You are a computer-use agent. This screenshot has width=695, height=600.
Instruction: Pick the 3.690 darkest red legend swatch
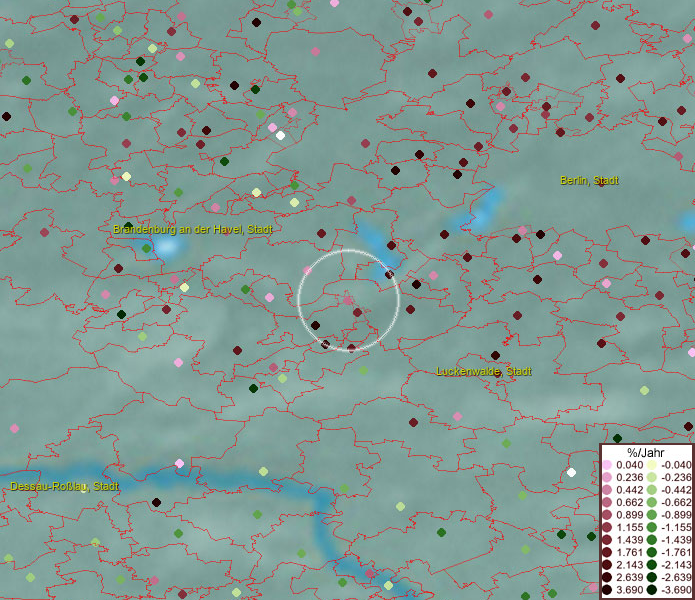point(607,590)
